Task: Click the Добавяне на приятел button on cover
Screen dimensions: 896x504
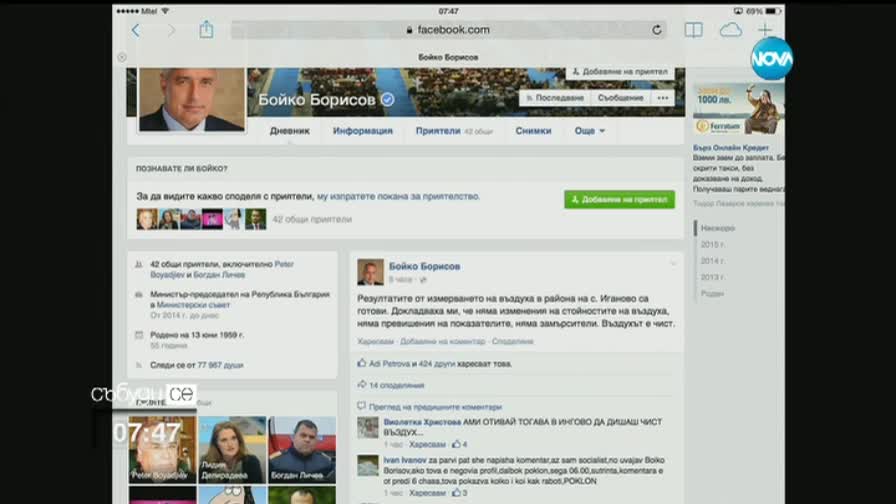Action: click(x=620, y=72)
